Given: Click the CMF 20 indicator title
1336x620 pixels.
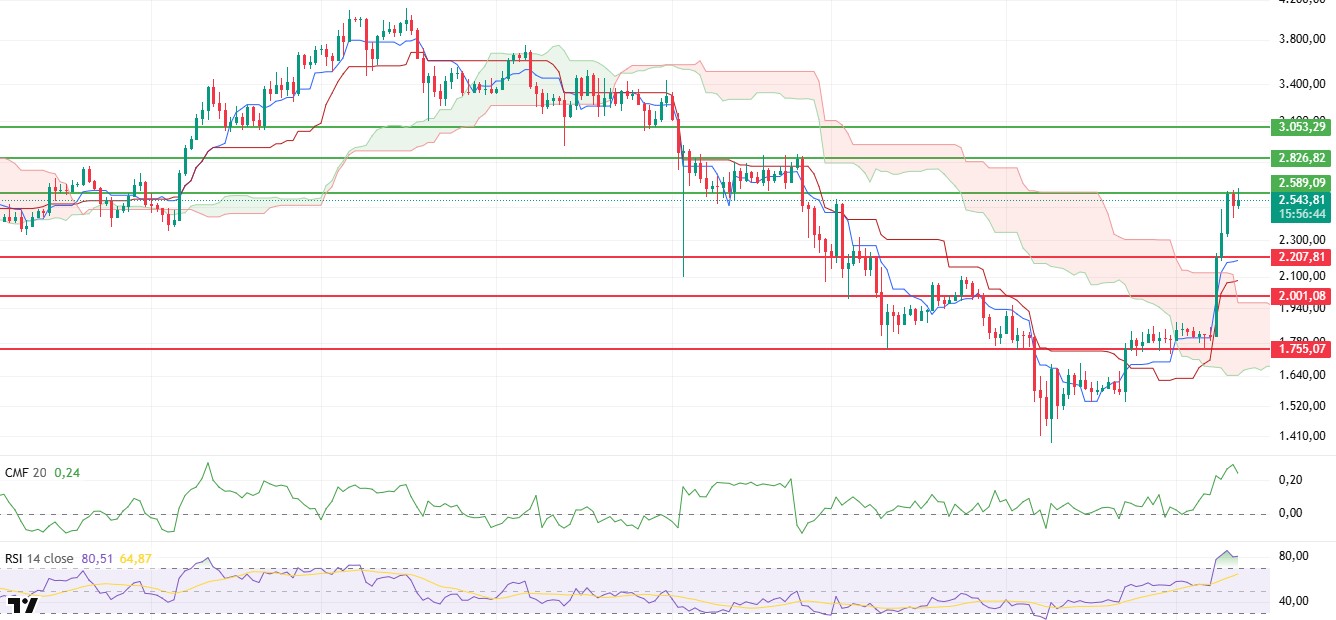Looking at the screenshot, I should [26, 473].
